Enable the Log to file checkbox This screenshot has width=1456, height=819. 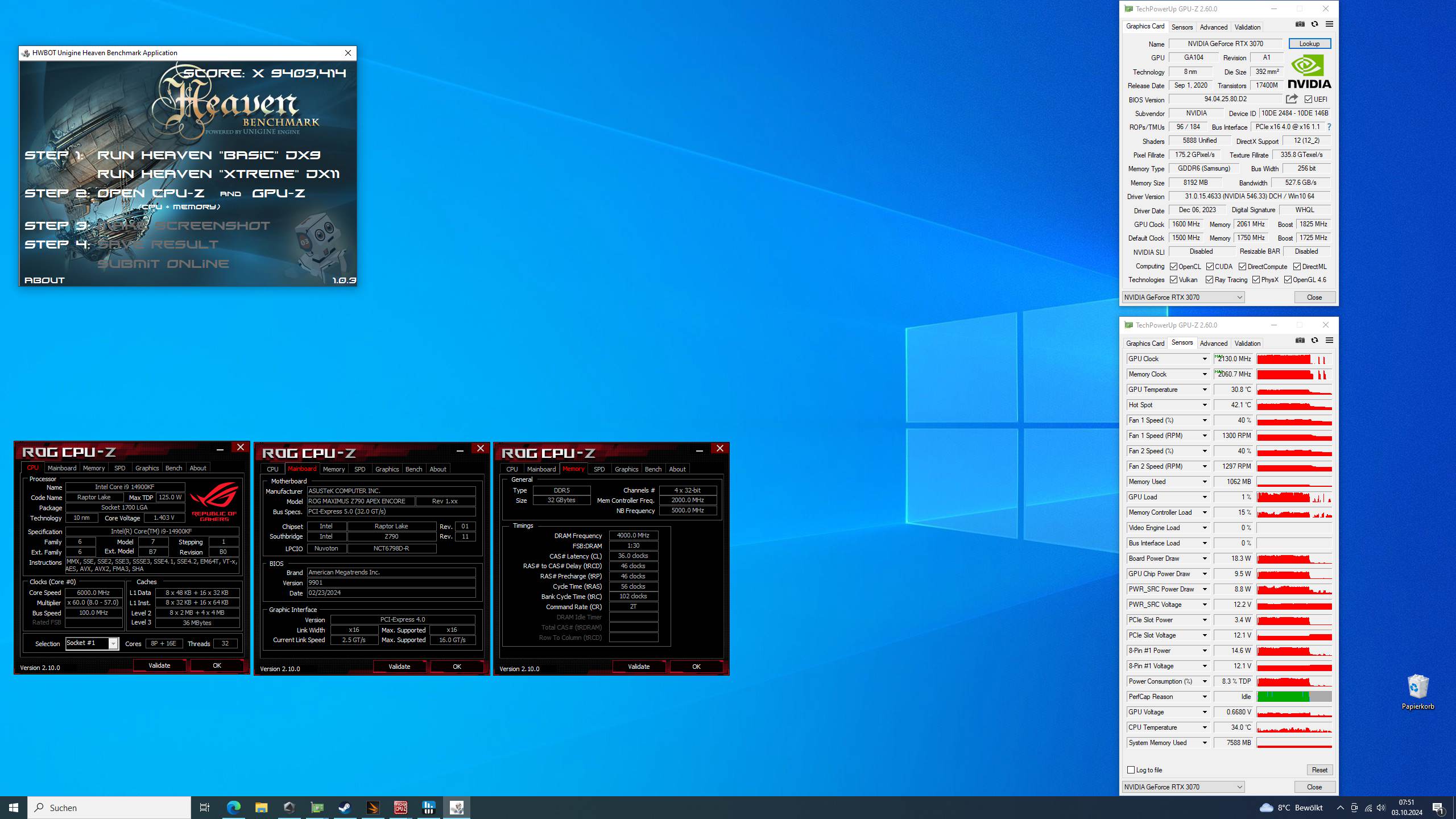[x=1131, y=770]
